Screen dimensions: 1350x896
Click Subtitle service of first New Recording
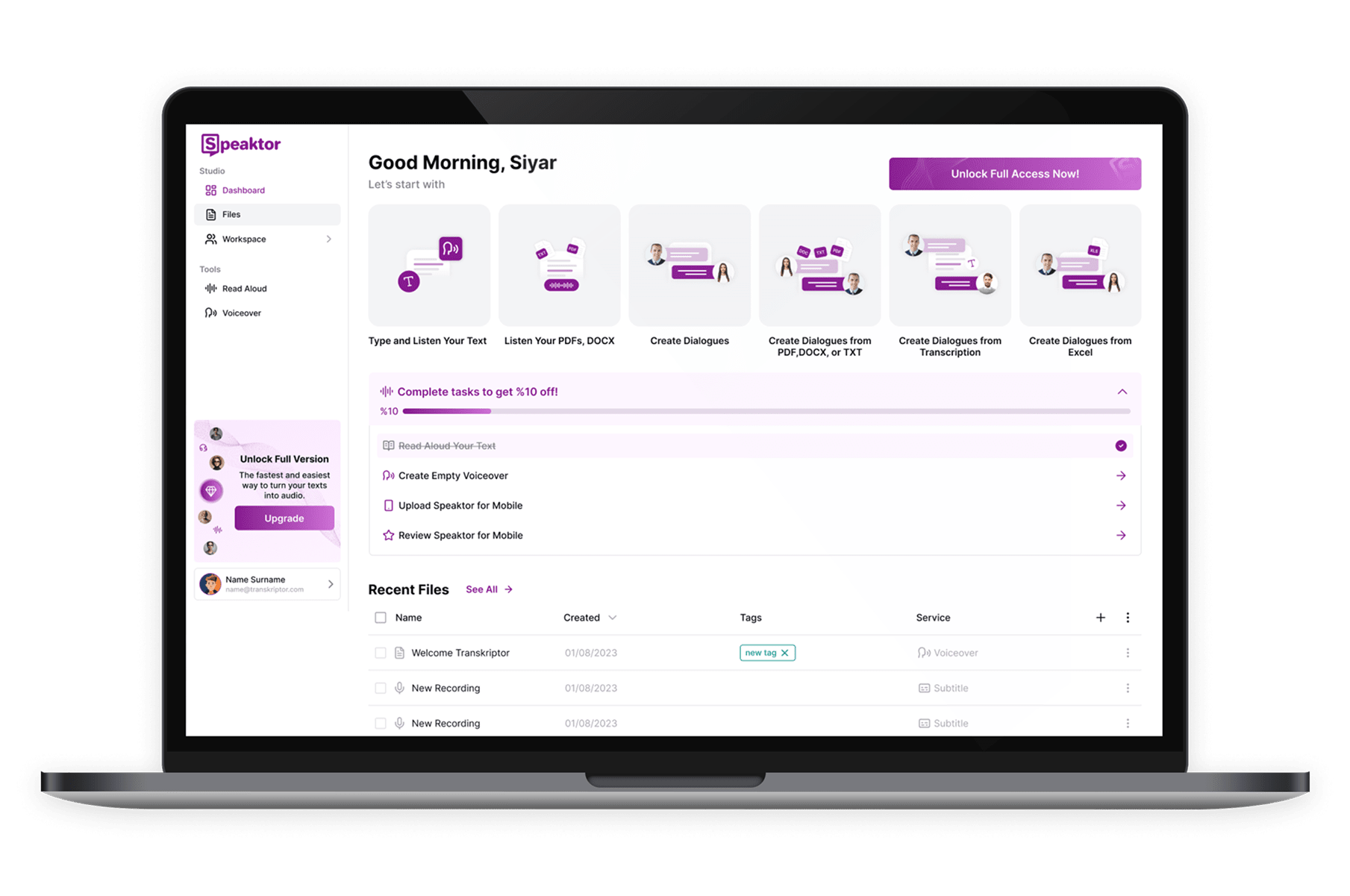(943, 688)
